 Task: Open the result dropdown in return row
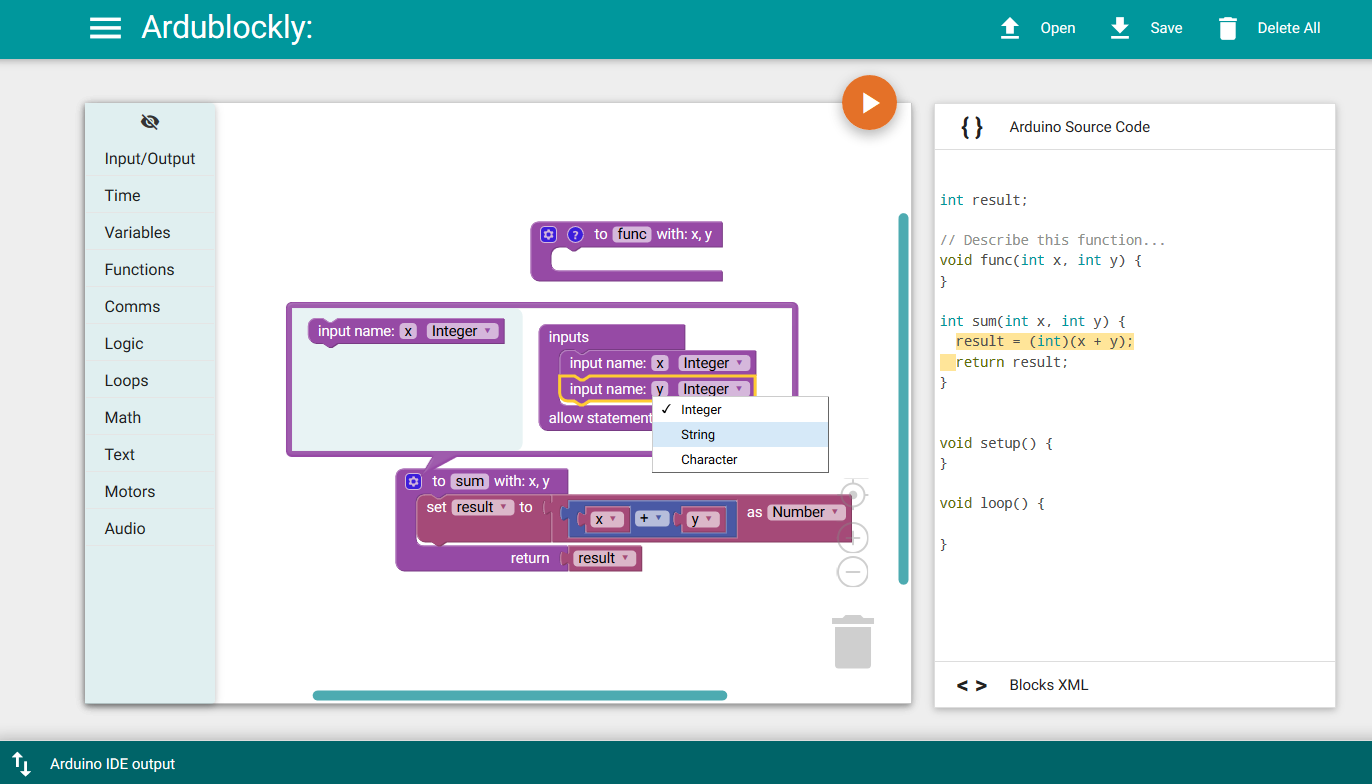[x=605, y=558]
